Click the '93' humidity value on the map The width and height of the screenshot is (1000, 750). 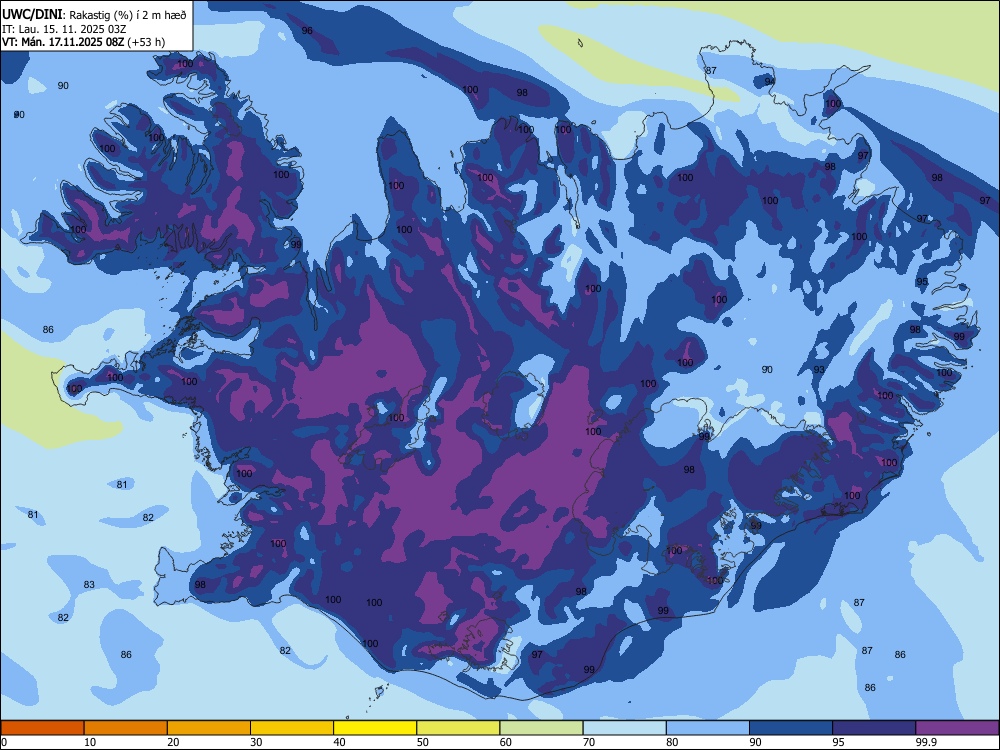(x=819, y=369)
